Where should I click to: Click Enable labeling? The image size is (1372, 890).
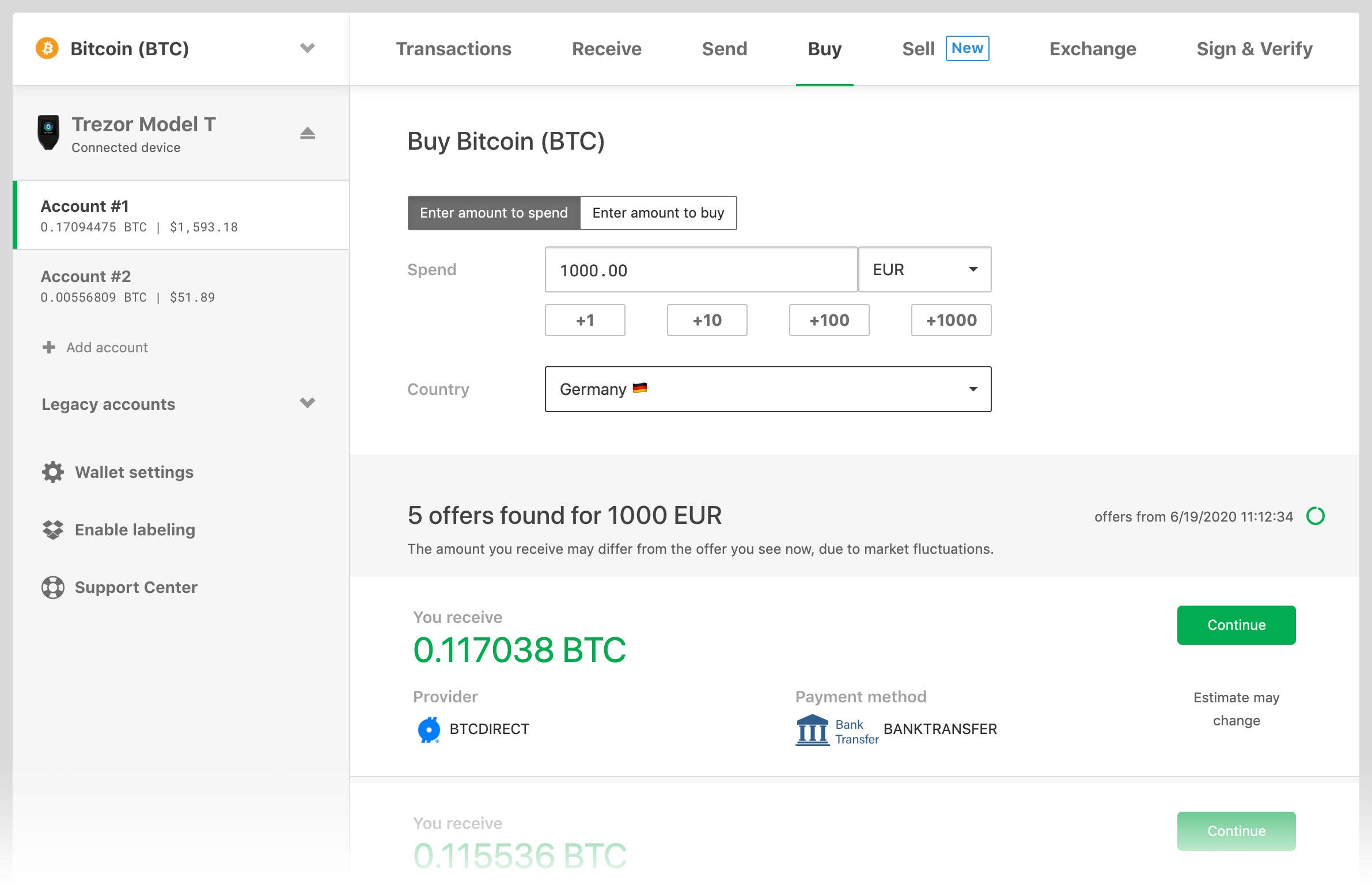[x=135, y=530]
